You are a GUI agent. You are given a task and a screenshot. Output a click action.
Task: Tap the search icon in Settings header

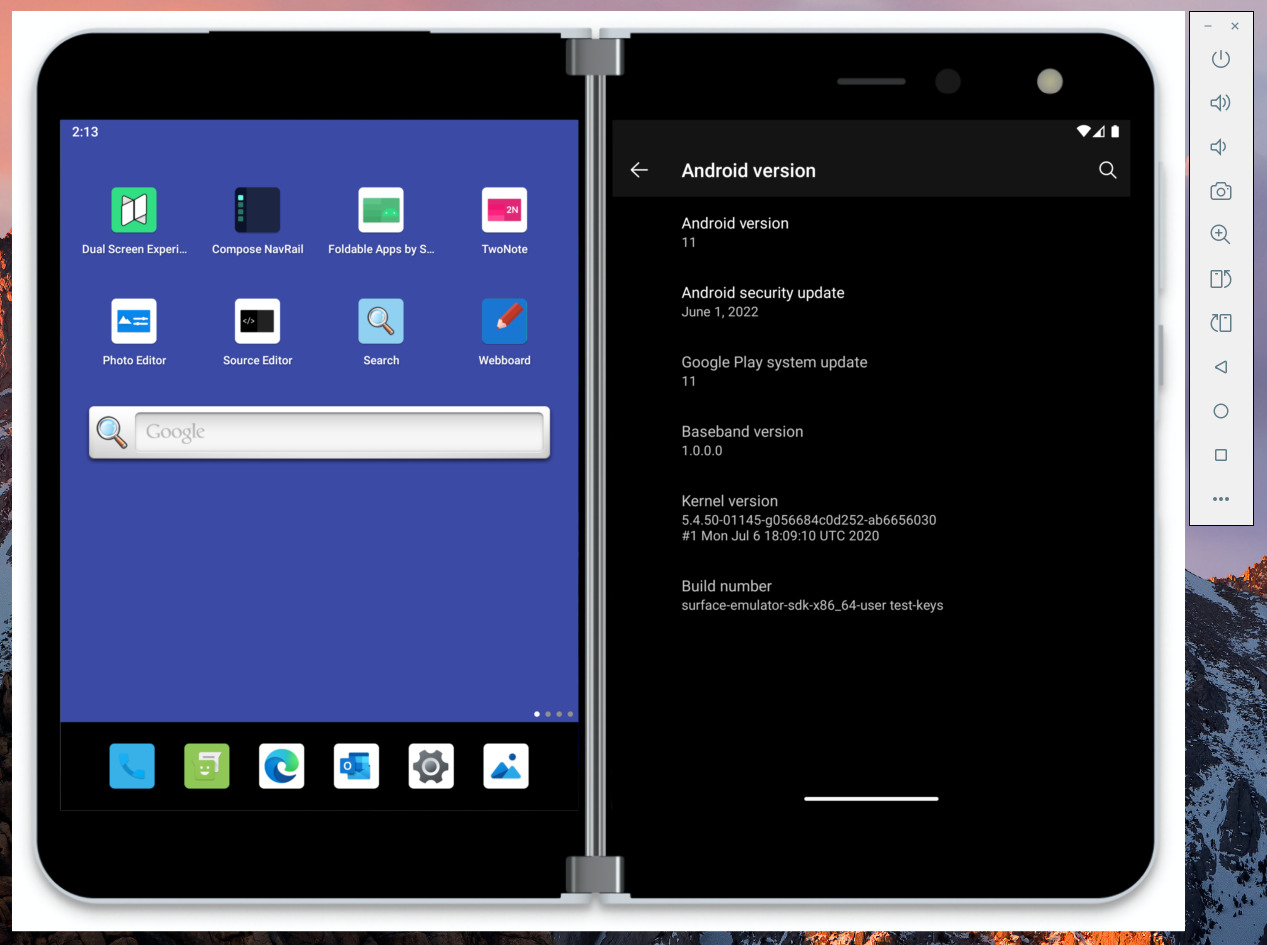pos(1107,171)
